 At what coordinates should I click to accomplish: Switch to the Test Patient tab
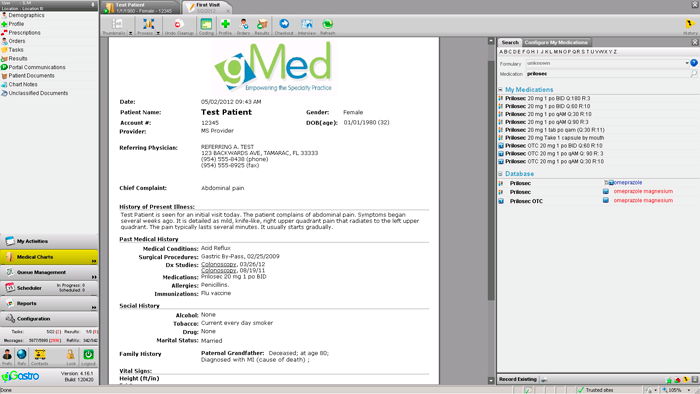[x=141, y=8]
